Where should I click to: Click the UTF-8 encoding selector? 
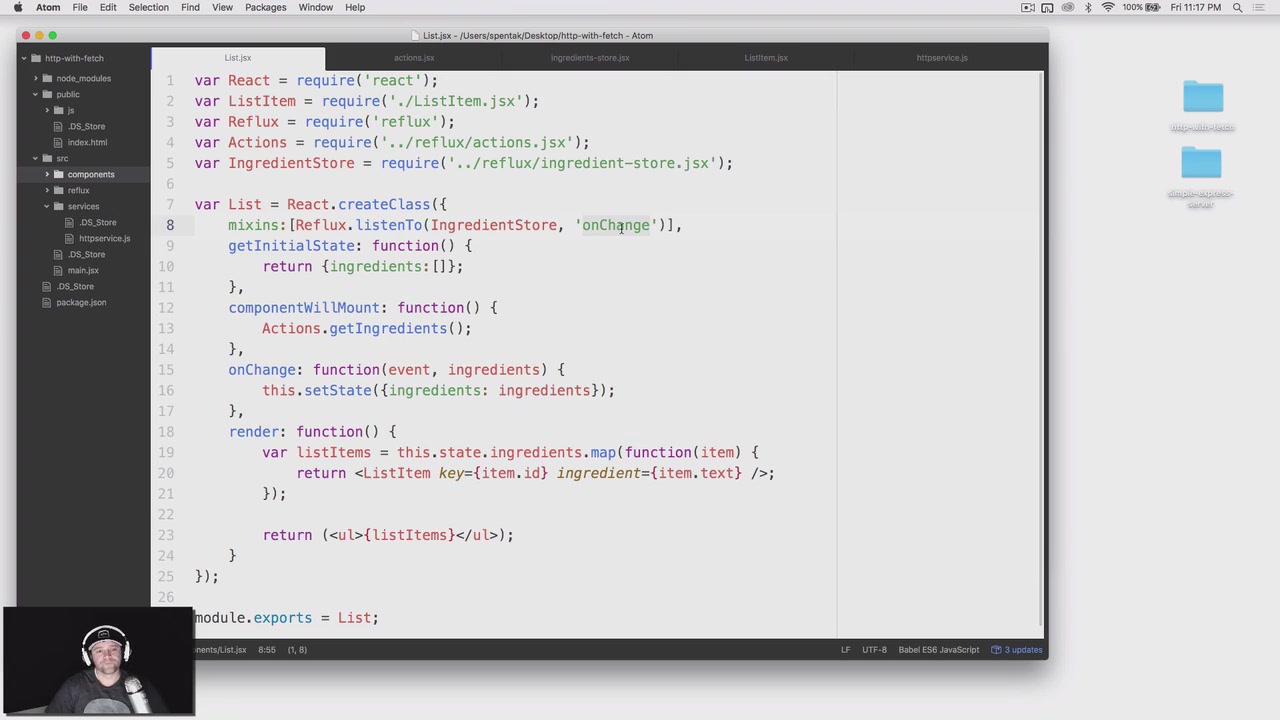tap(874, 650)
